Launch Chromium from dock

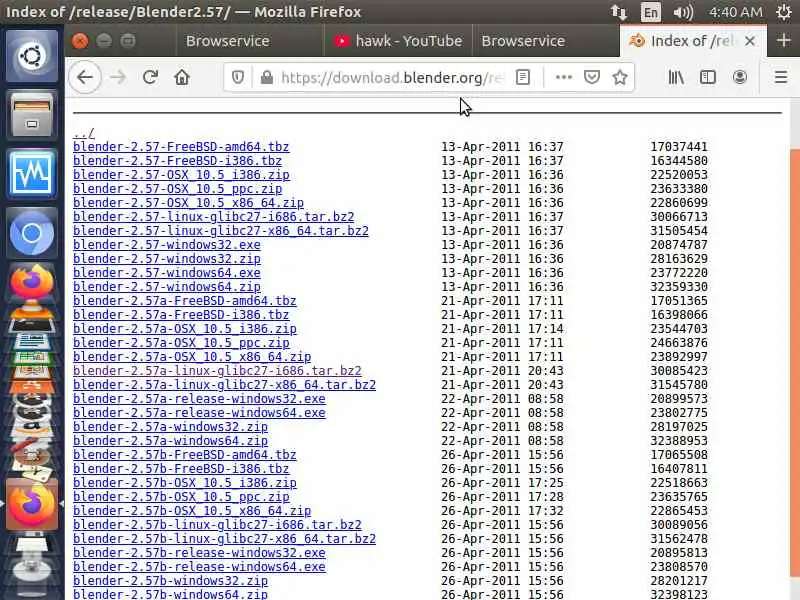pyautogui.click(x=32, y=233)
